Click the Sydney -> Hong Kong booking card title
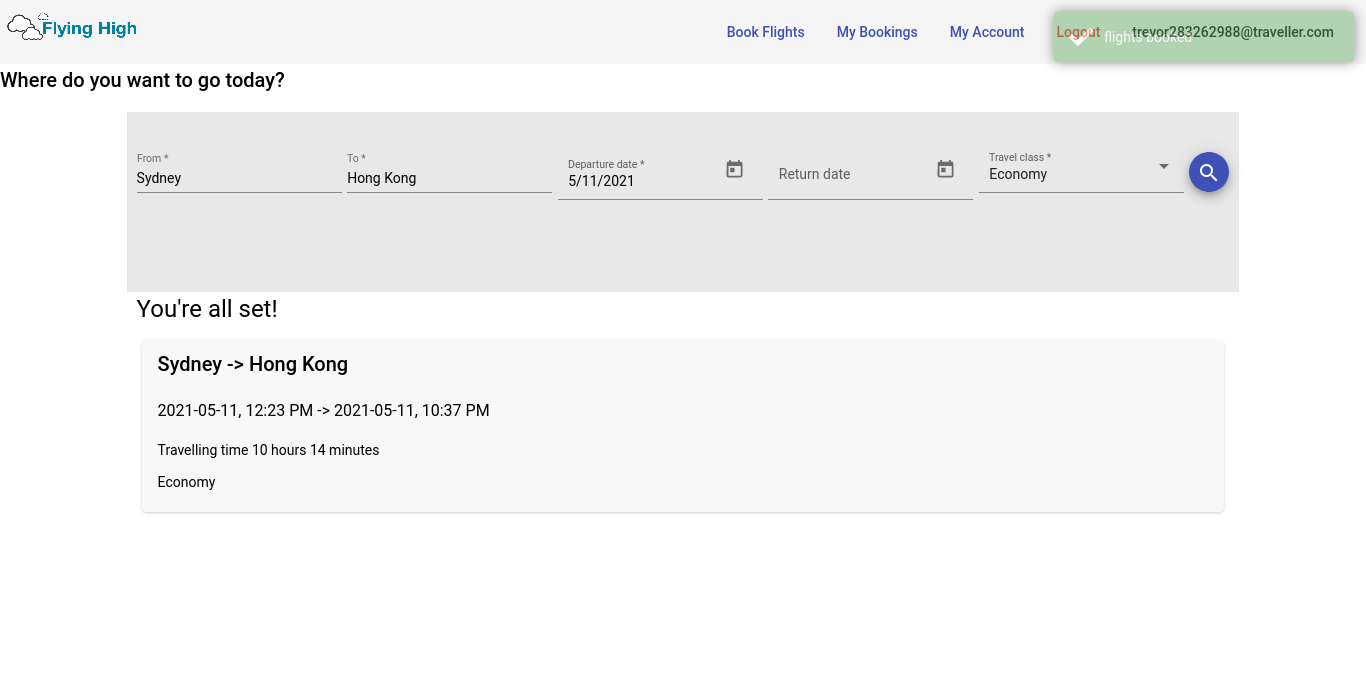Viewport: 1366px width, 694px height. pos(253,364)
